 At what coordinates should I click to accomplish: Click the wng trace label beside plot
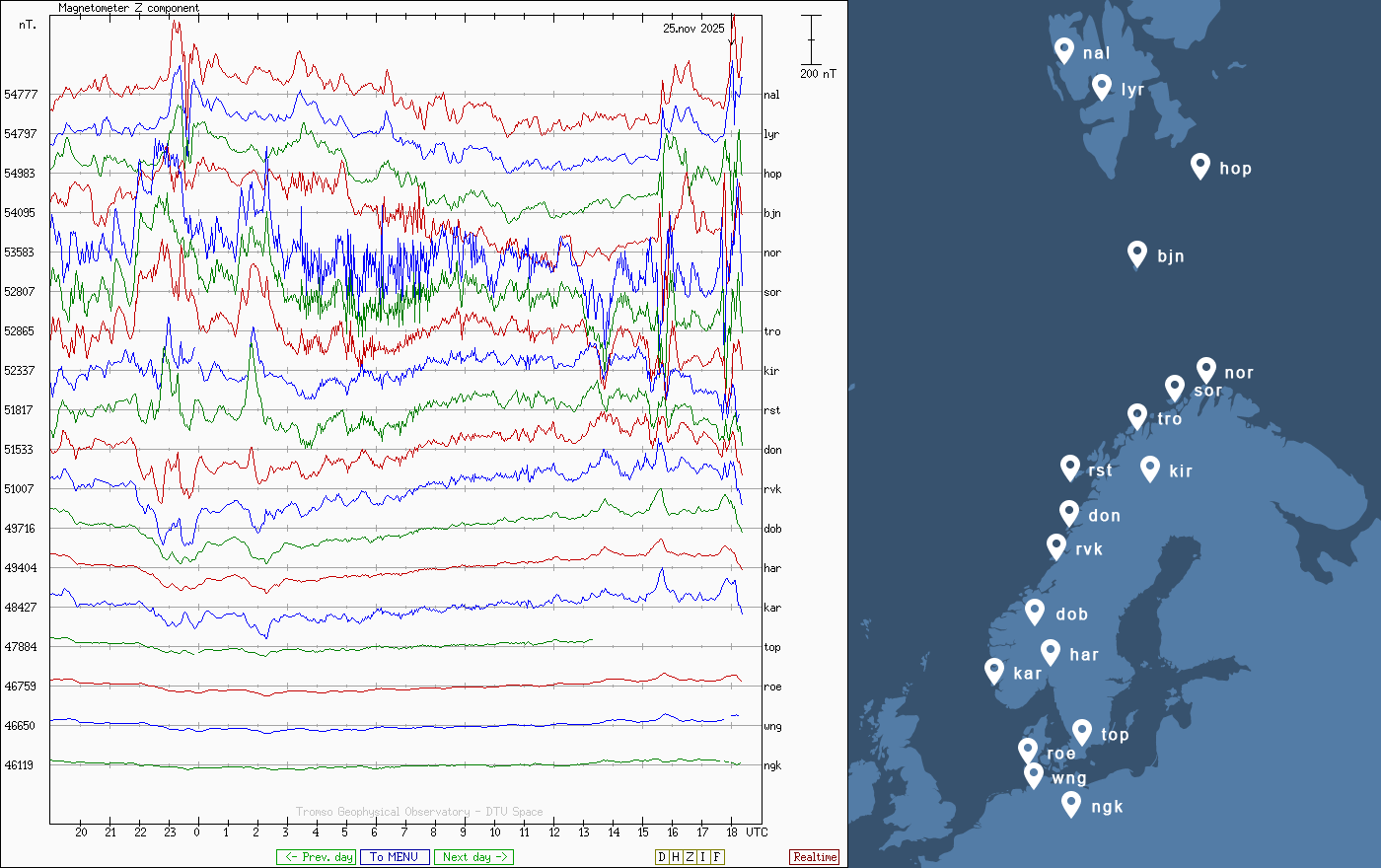pos(772,726)
